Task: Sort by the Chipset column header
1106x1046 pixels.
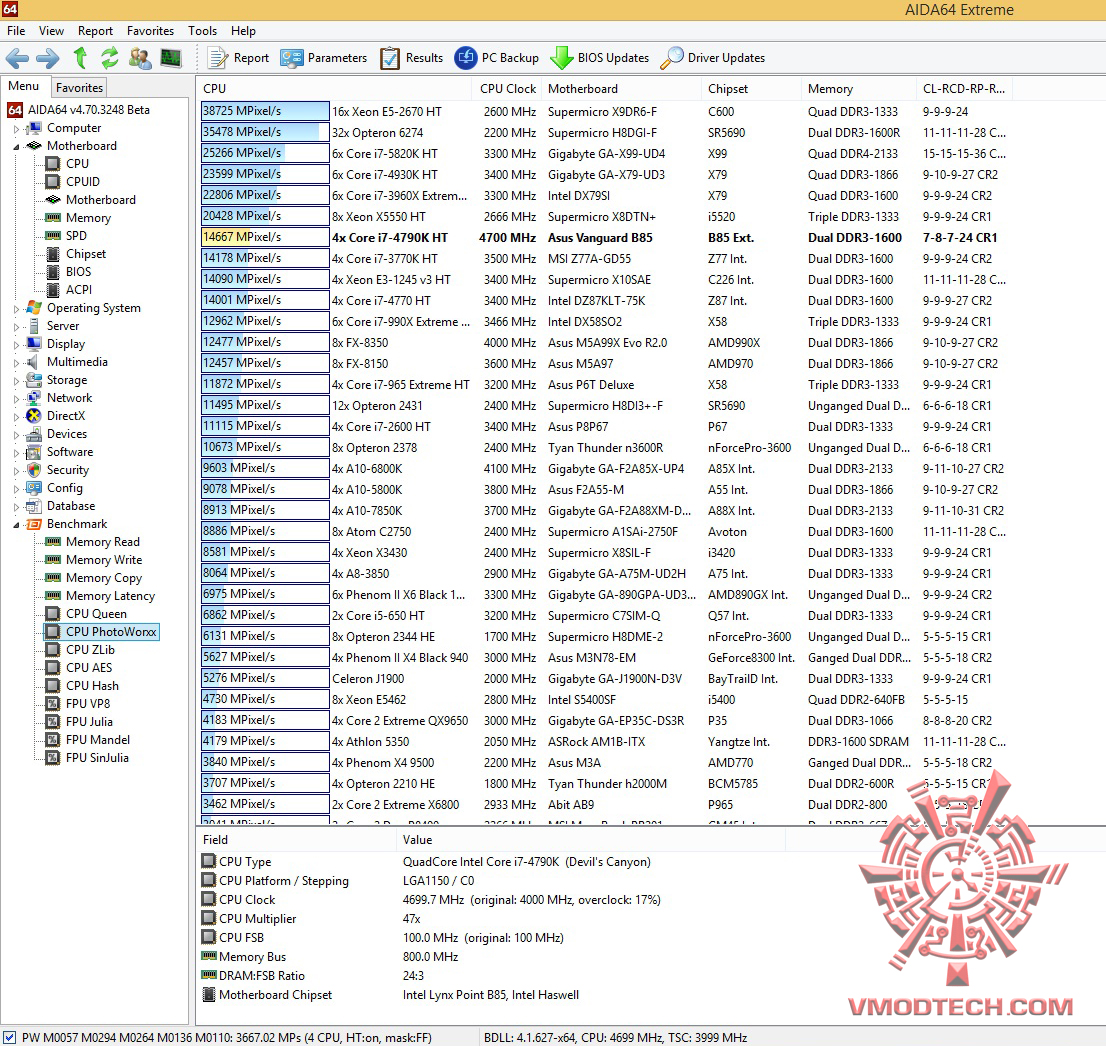Action: tap(752, 89)
